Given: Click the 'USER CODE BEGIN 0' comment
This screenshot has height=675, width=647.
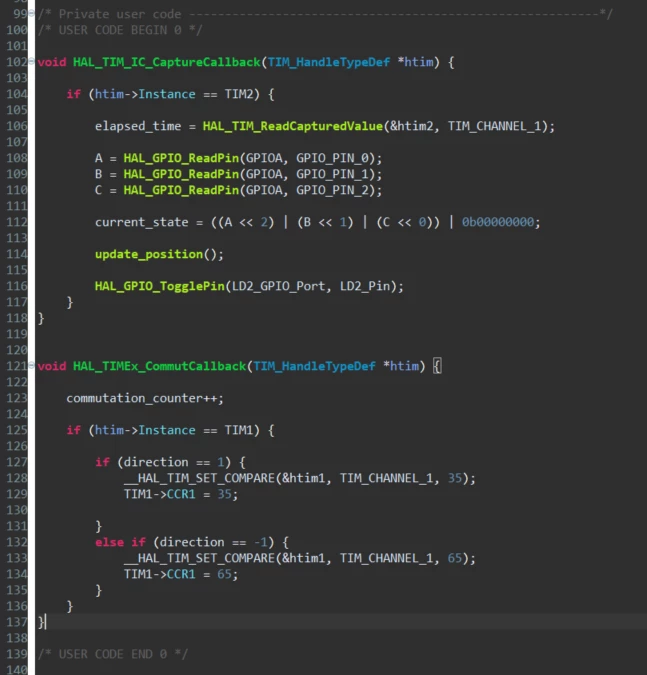Looking at the screenshot, I should (120, 30).
